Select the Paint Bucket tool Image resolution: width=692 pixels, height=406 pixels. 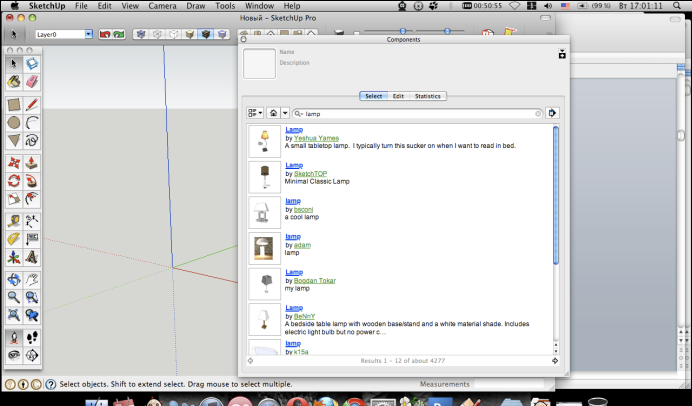point(14,81)
